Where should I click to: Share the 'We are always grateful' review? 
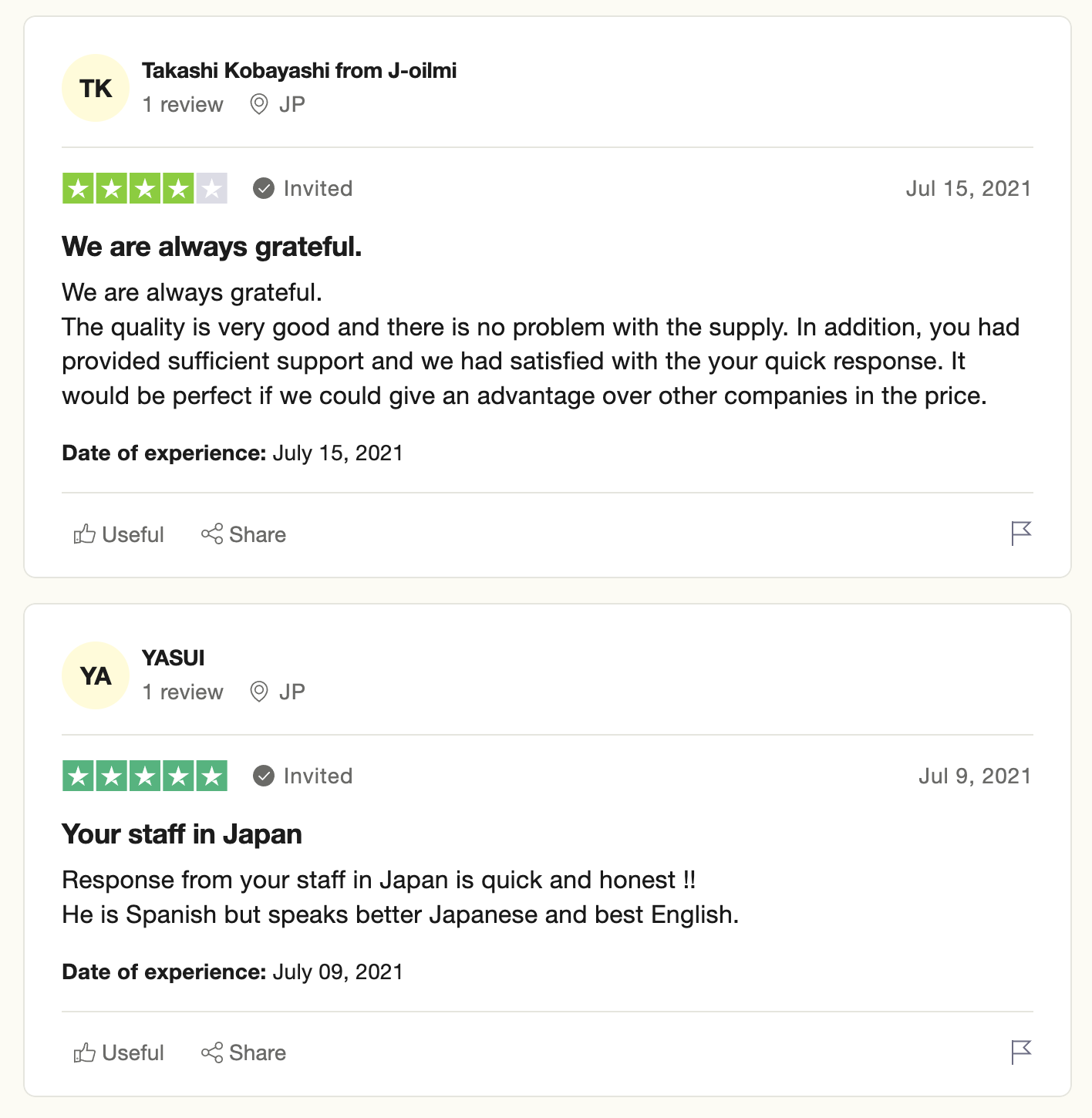(x=244, y=534)
